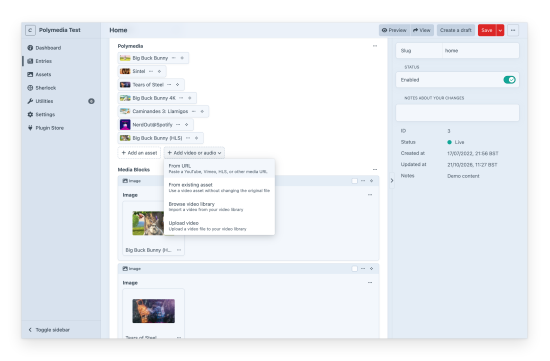The height and width of the screenshot is (361, 550).
Task: Click move handle of second Image block
Action: pos(371,269)
